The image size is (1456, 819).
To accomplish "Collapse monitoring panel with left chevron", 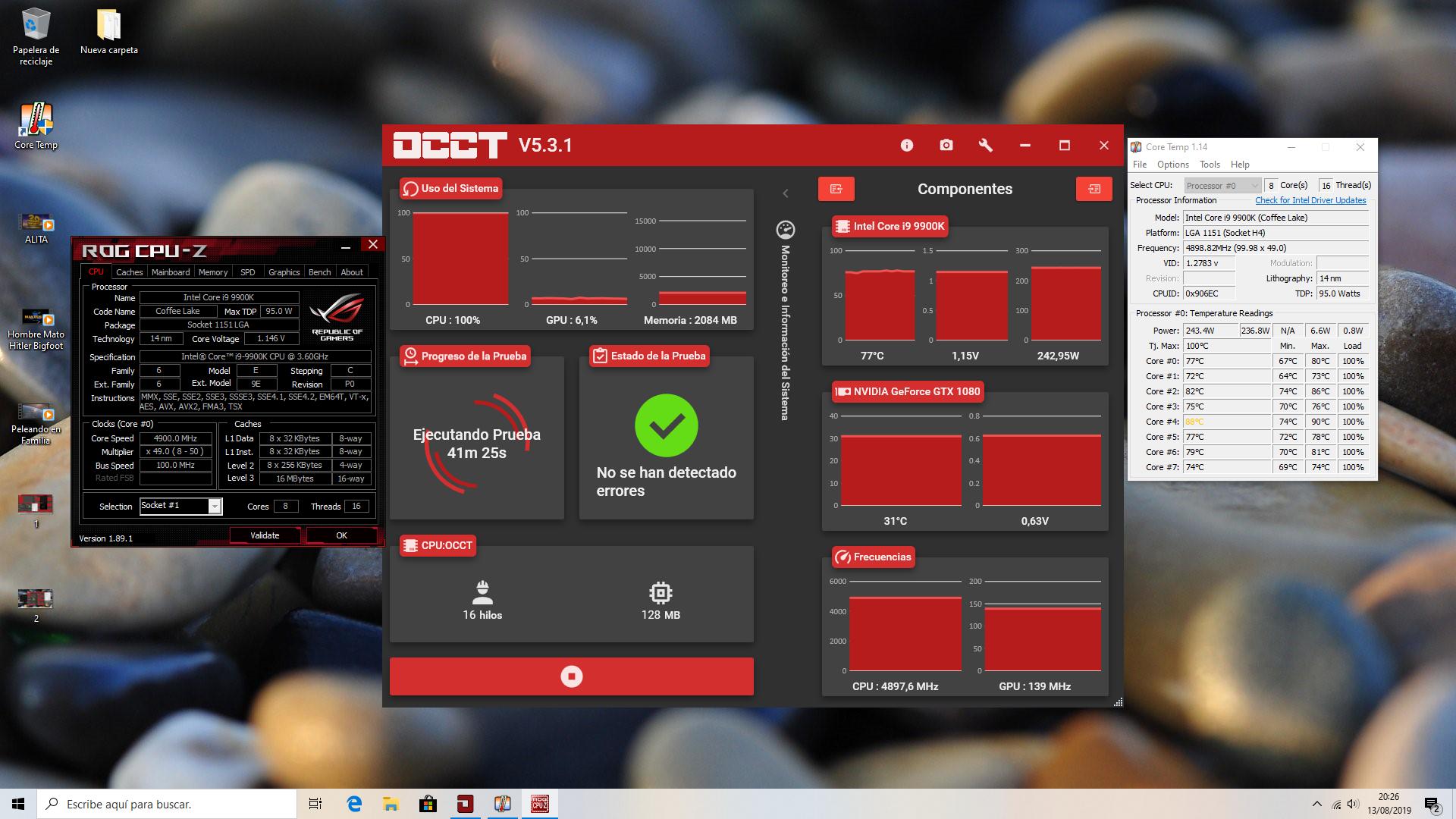I will click(786, 194).
